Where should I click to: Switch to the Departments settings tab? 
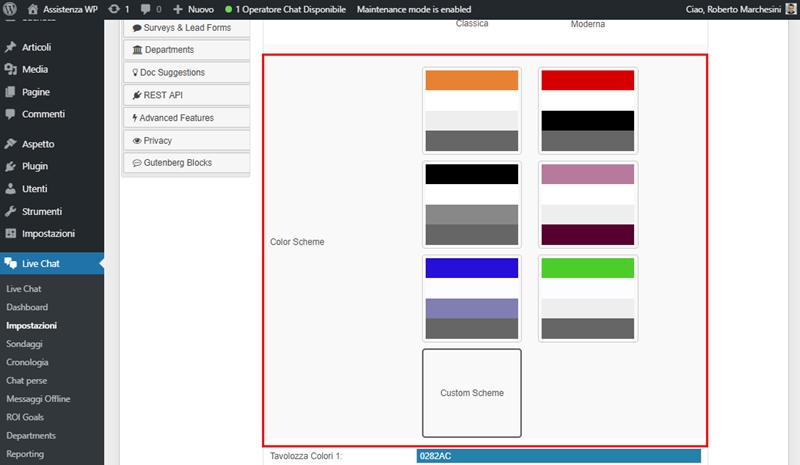coord(186,50)
